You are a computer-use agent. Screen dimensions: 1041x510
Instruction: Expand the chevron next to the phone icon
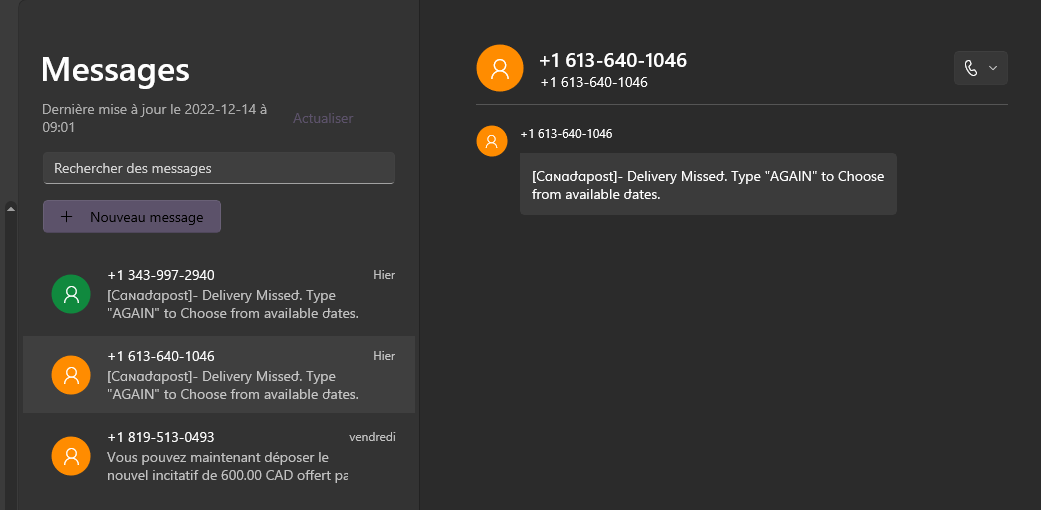click(x=993, y=68)
